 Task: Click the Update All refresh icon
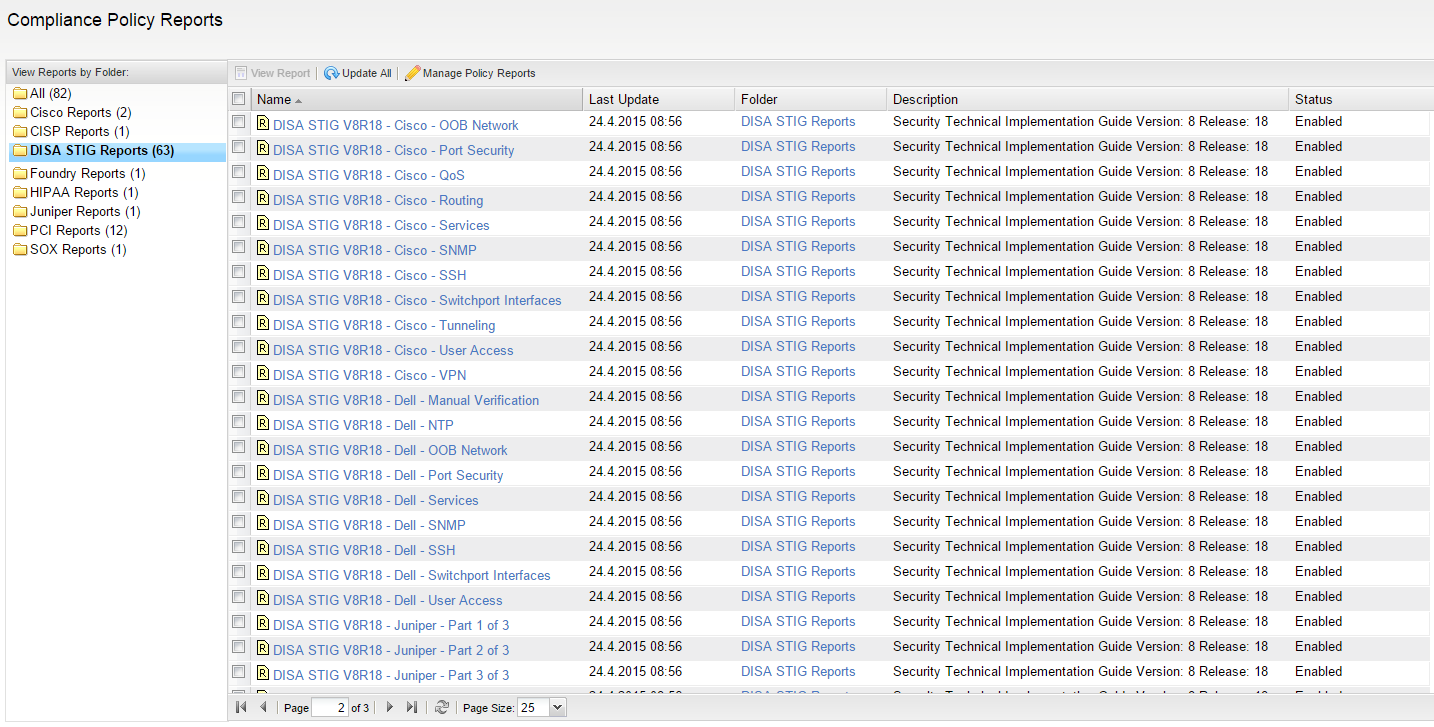click(331, 73)
